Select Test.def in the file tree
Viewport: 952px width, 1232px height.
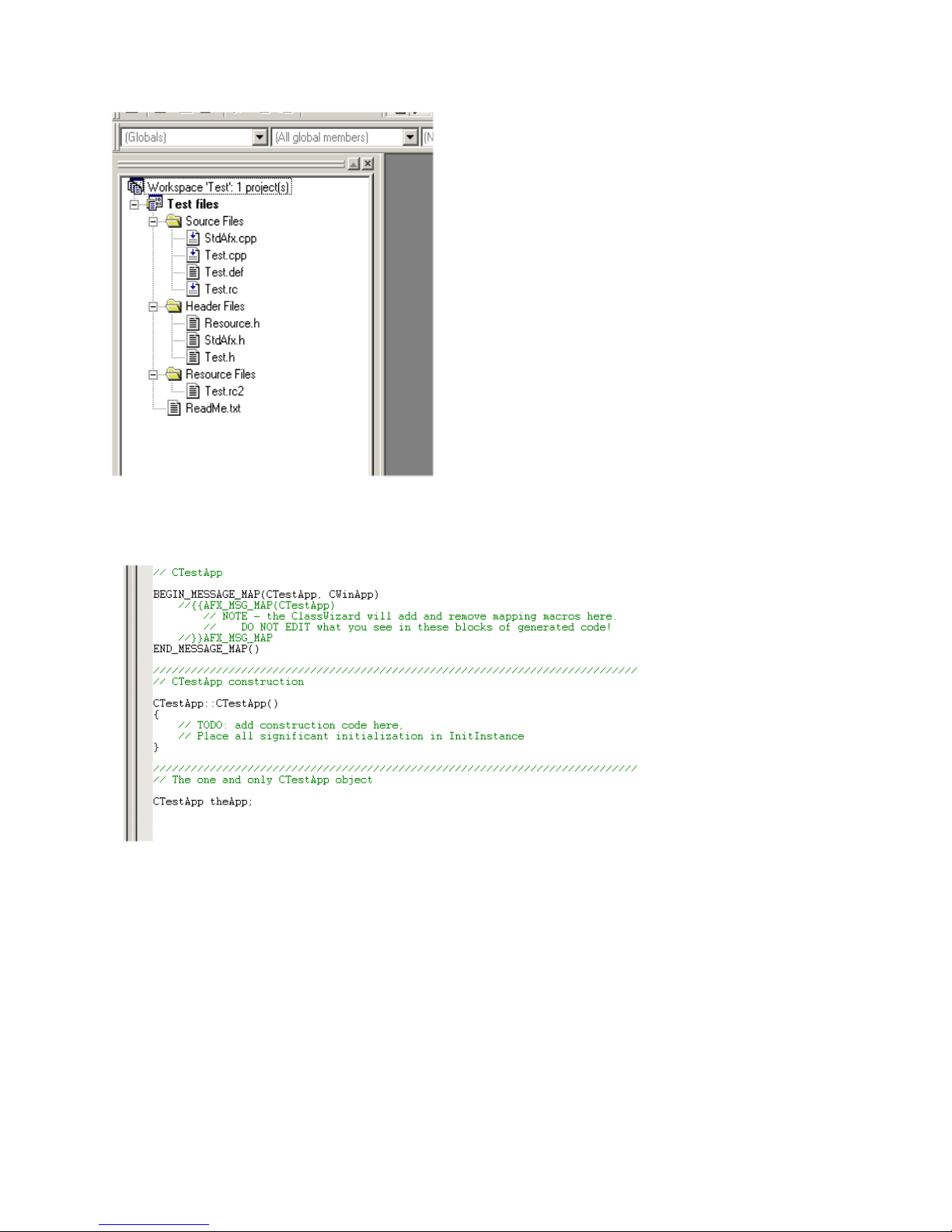pyautogui.click(x=224, y=273)
